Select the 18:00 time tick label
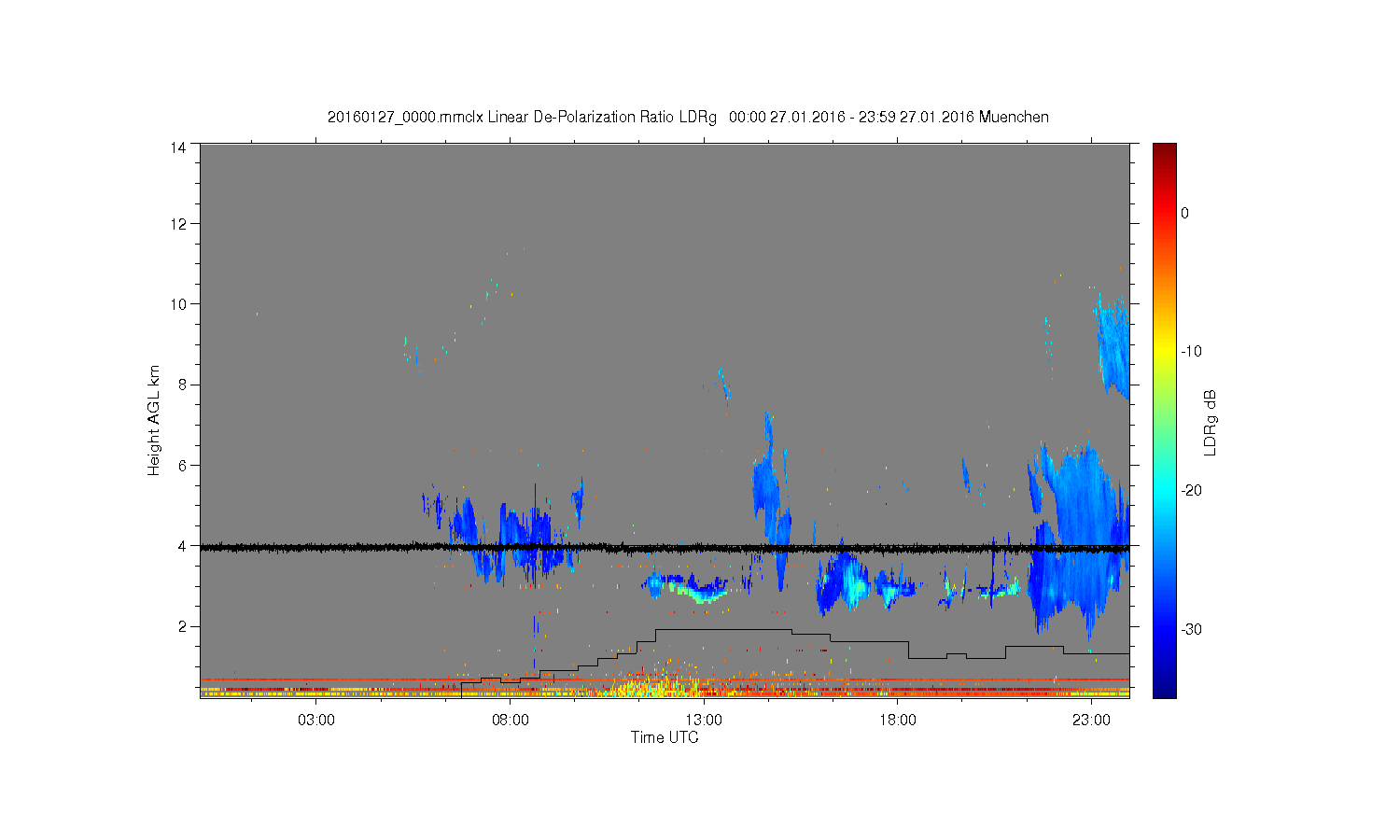 pos(898,720)
